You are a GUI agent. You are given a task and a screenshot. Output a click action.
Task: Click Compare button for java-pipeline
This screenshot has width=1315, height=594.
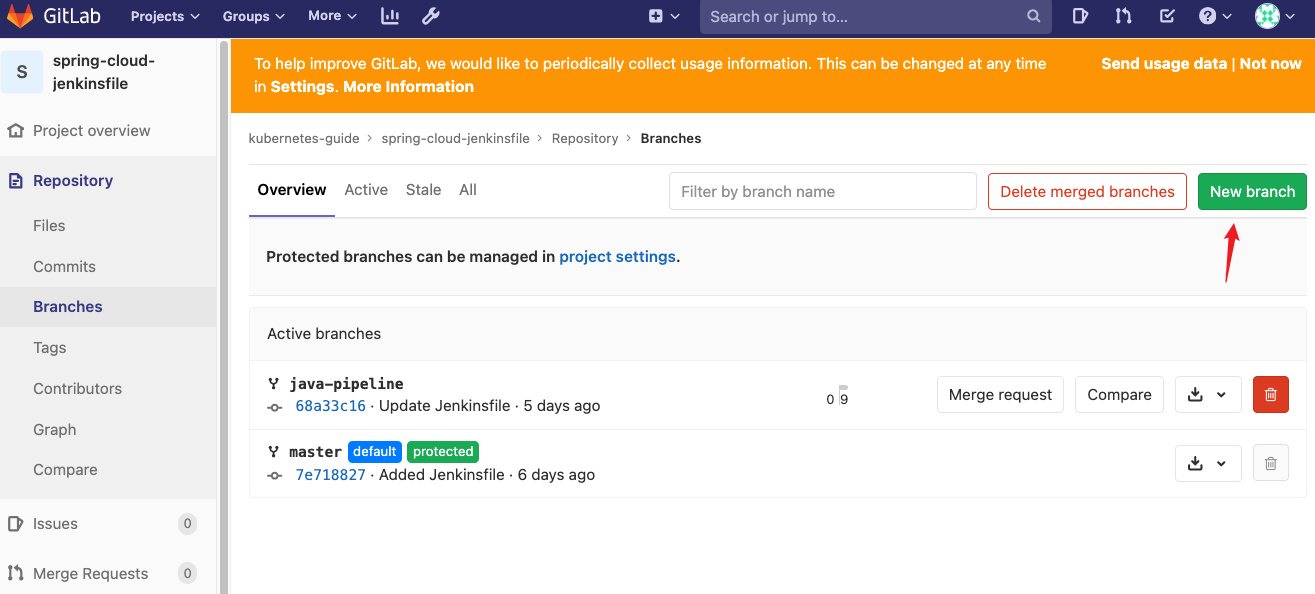(1119, 395)
